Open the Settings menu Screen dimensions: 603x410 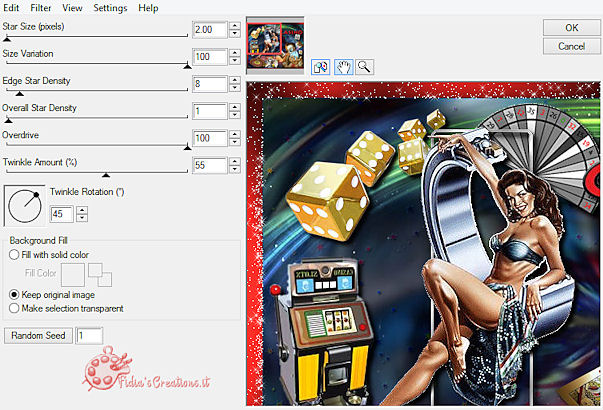point(110,8)
